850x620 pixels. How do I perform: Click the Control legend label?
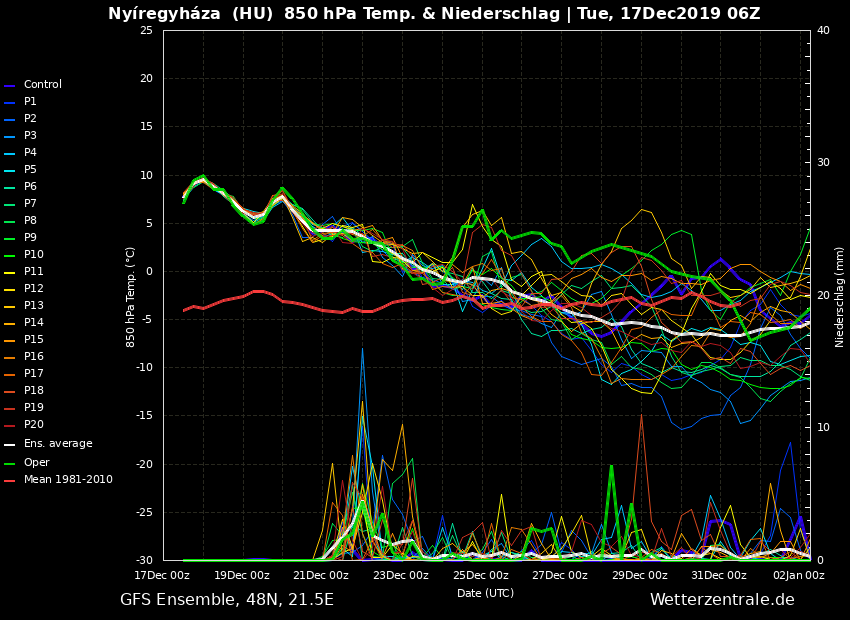click(x=42, y=85)
